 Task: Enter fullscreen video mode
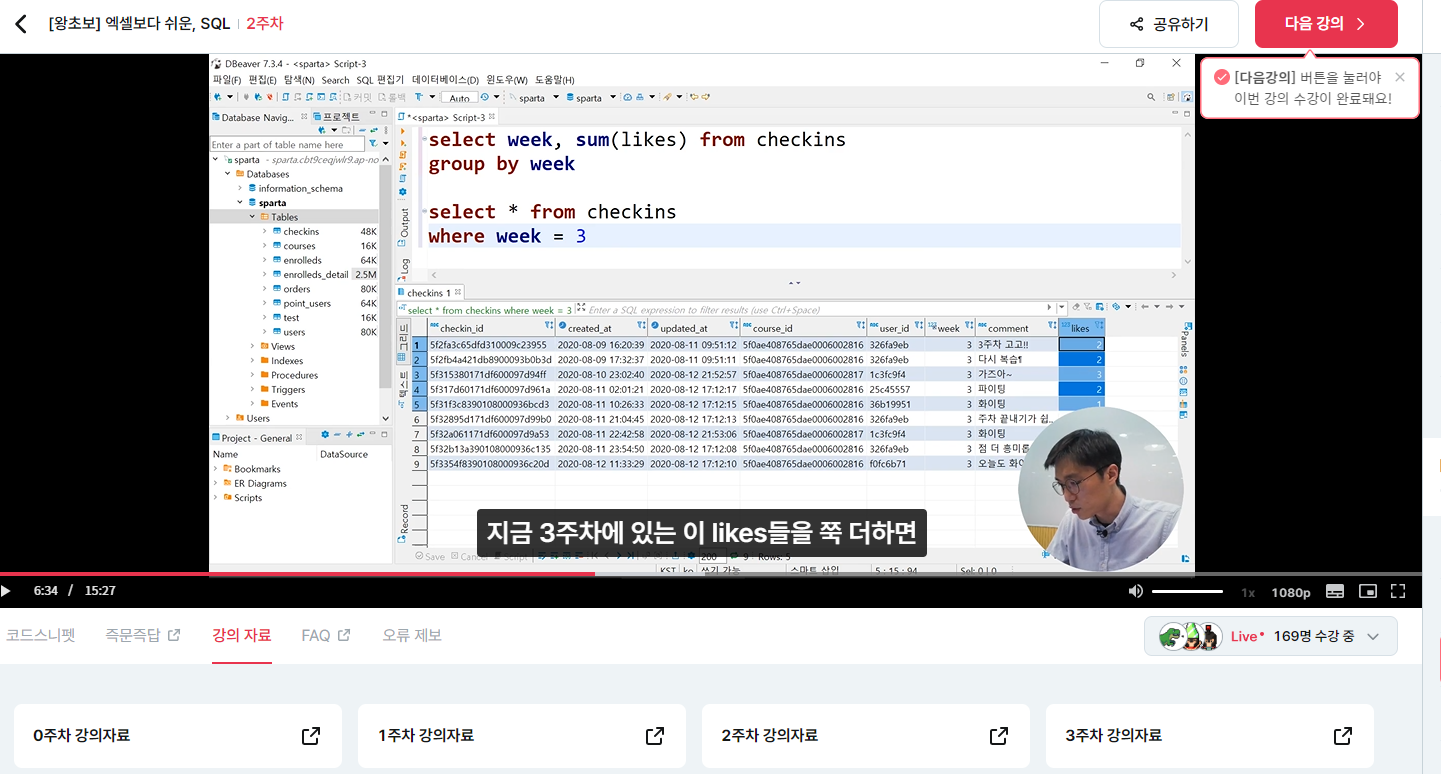tap(1398, 591)
